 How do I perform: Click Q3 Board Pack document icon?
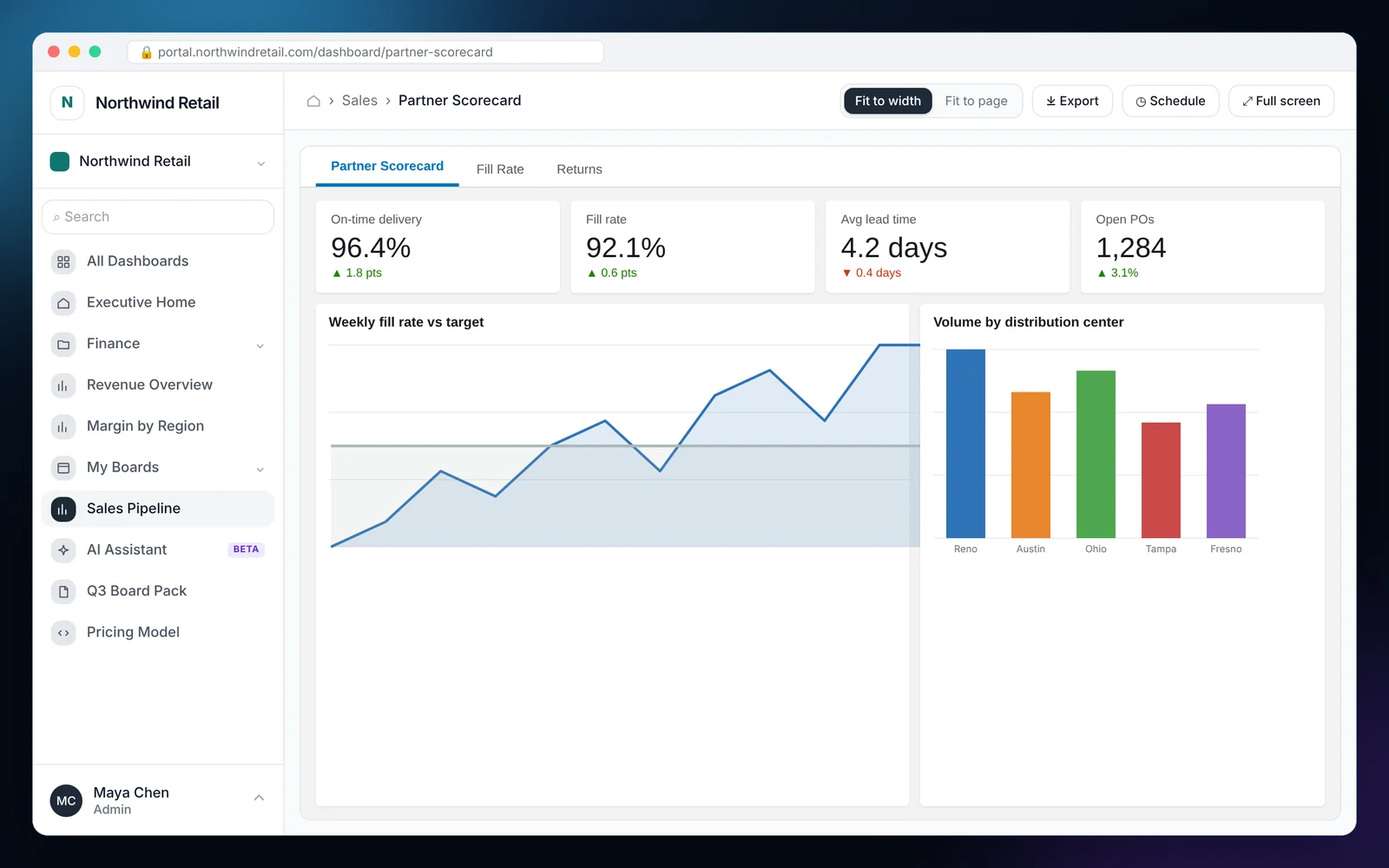pos(63,591)
